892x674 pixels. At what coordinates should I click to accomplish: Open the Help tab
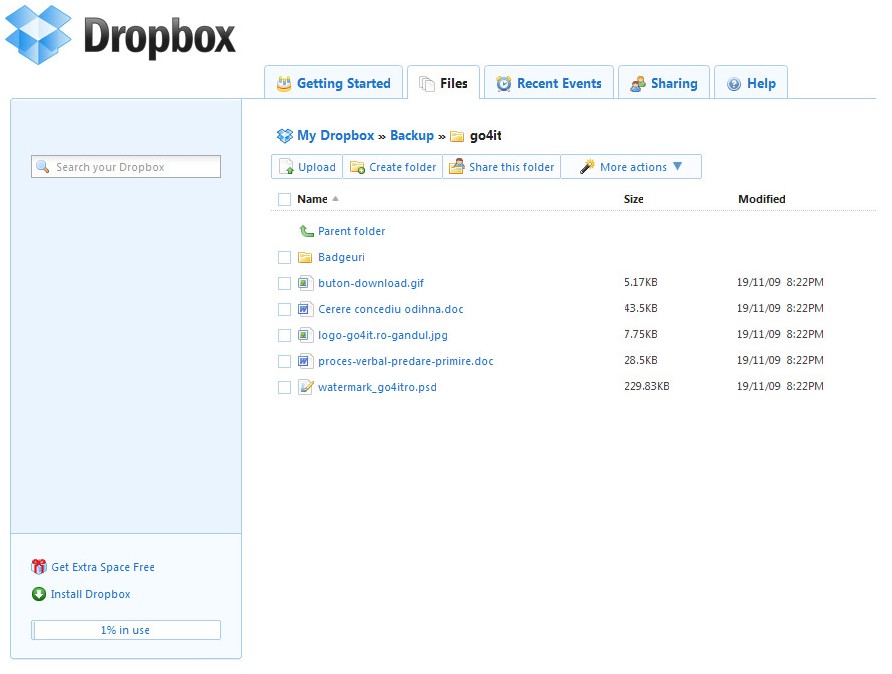[x=751, y=82]
